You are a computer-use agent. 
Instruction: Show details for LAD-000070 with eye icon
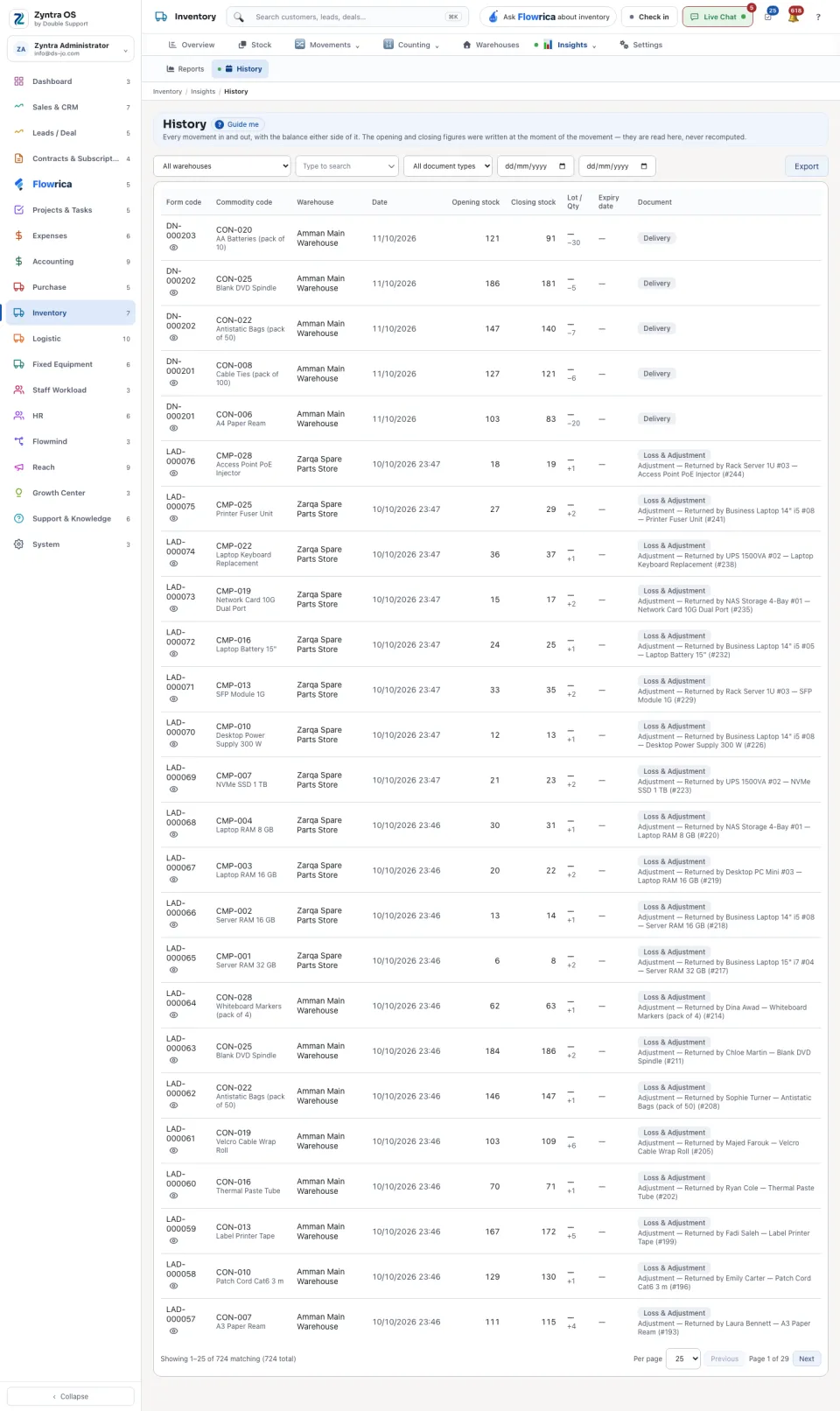tap(173, 744)
